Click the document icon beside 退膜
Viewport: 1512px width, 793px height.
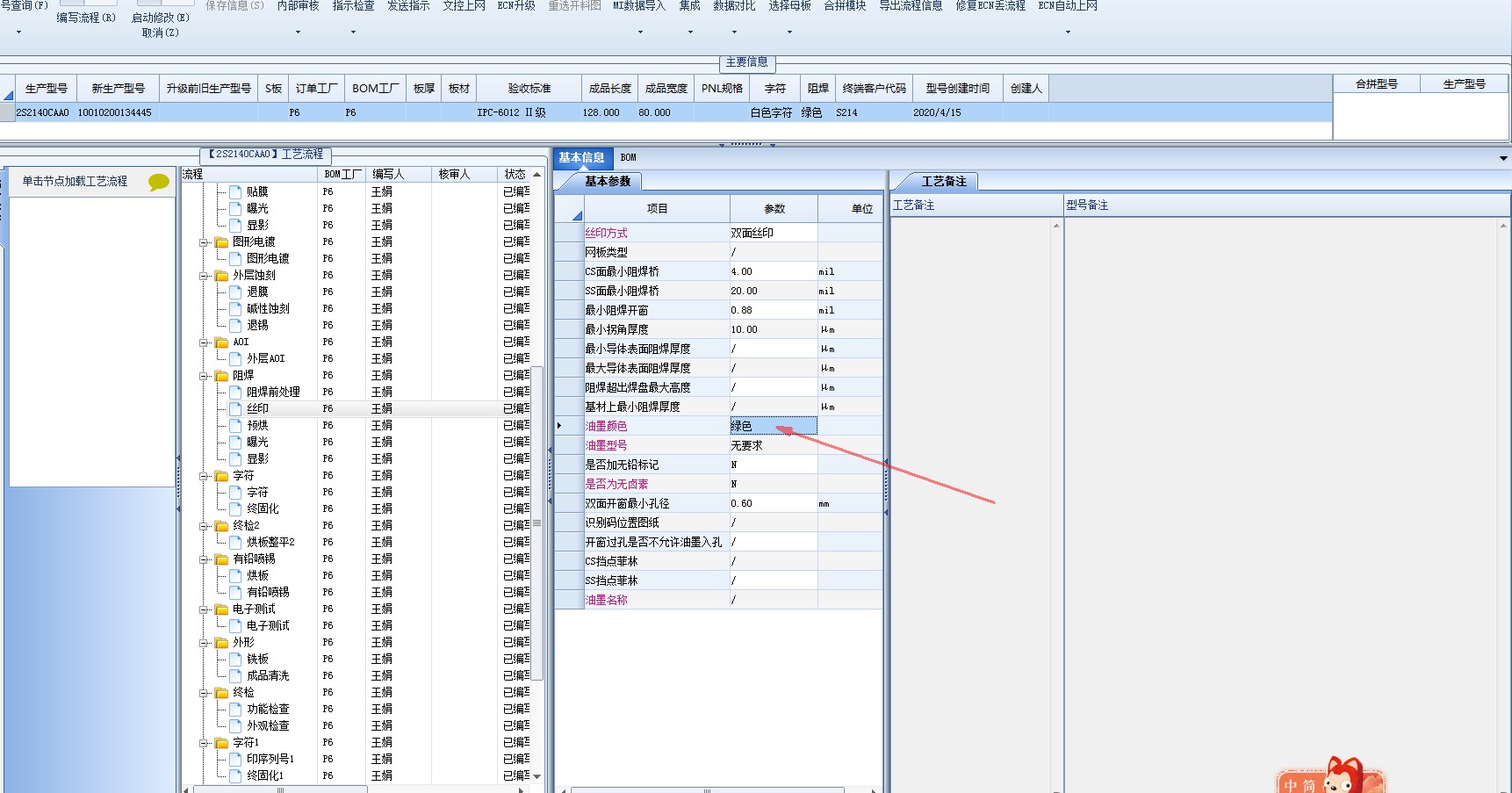point(235,292)
